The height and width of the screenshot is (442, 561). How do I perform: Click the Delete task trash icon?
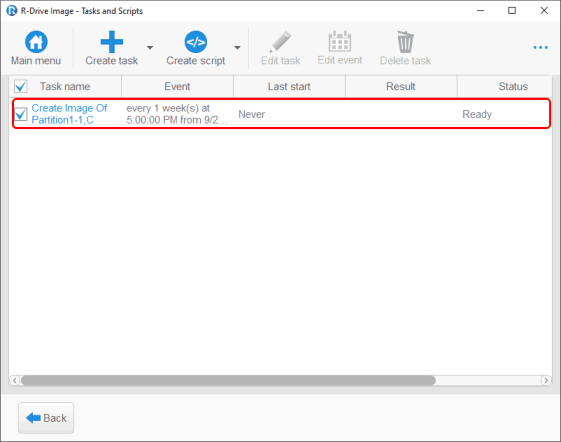405,42
